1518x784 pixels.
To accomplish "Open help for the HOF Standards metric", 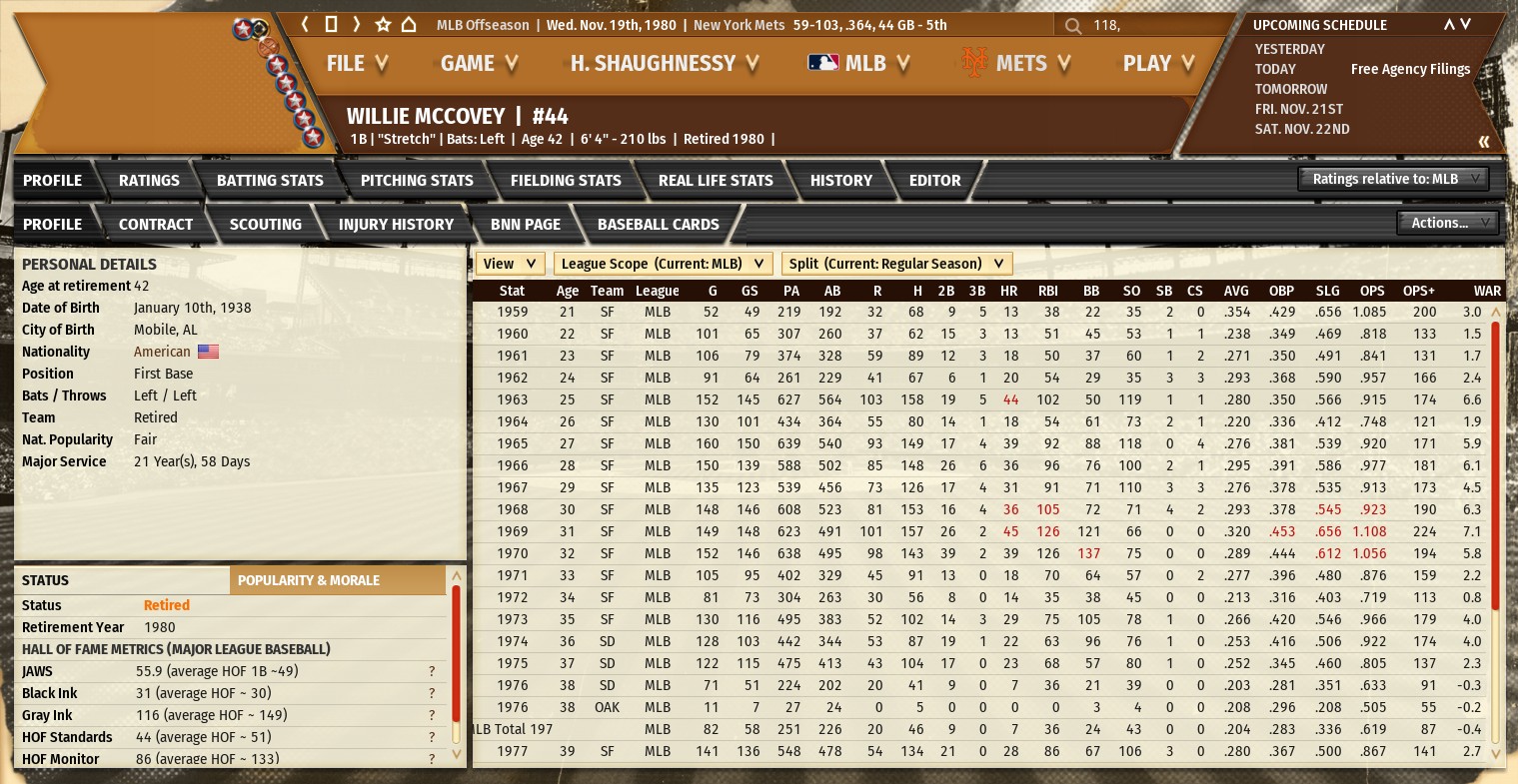I will click(x=432, y=737).
